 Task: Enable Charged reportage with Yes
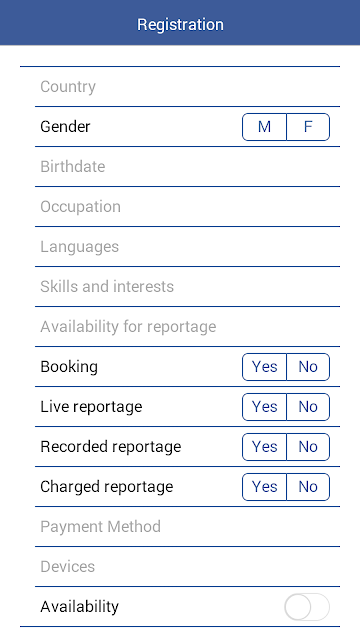[x=264, y=487]
